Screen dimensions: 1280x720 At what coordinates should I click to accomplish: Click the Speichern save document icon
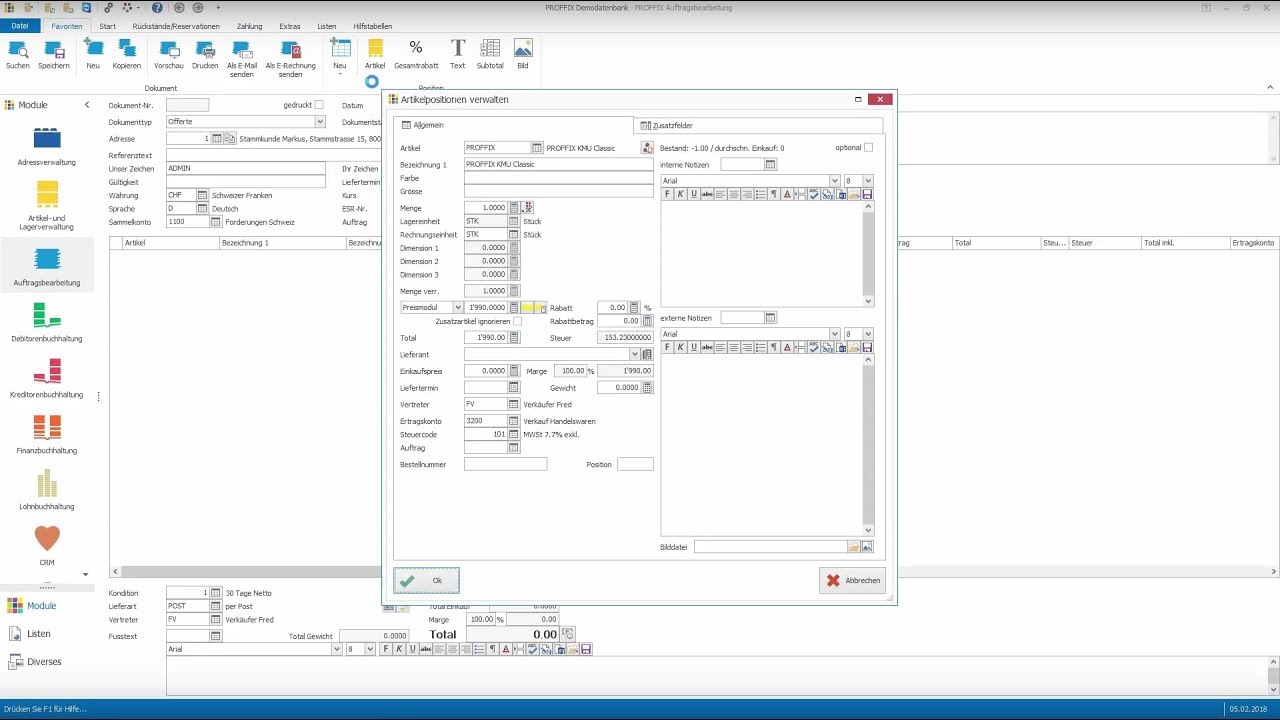coord(54,48)
